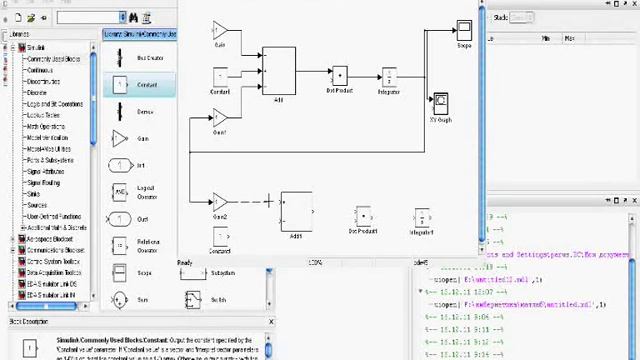Viewport: 640px width, 360px height.
Task: Click the Dot Product1 block in the model
Action: click(363, 217)
